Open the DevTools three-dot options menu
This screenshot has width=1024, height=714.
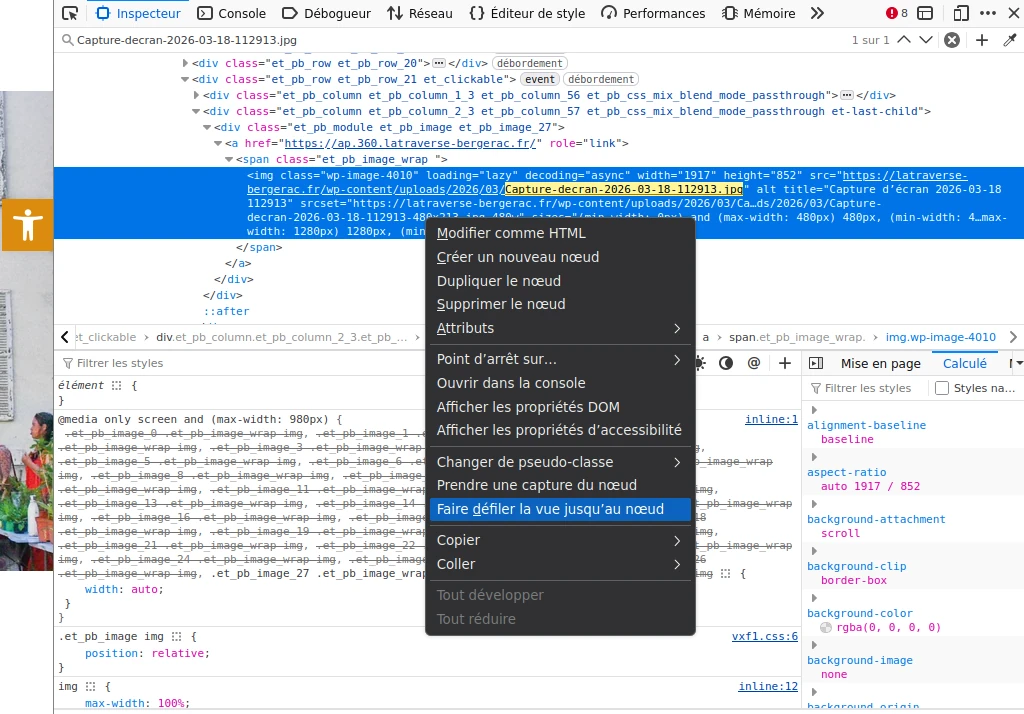point(988,13)
